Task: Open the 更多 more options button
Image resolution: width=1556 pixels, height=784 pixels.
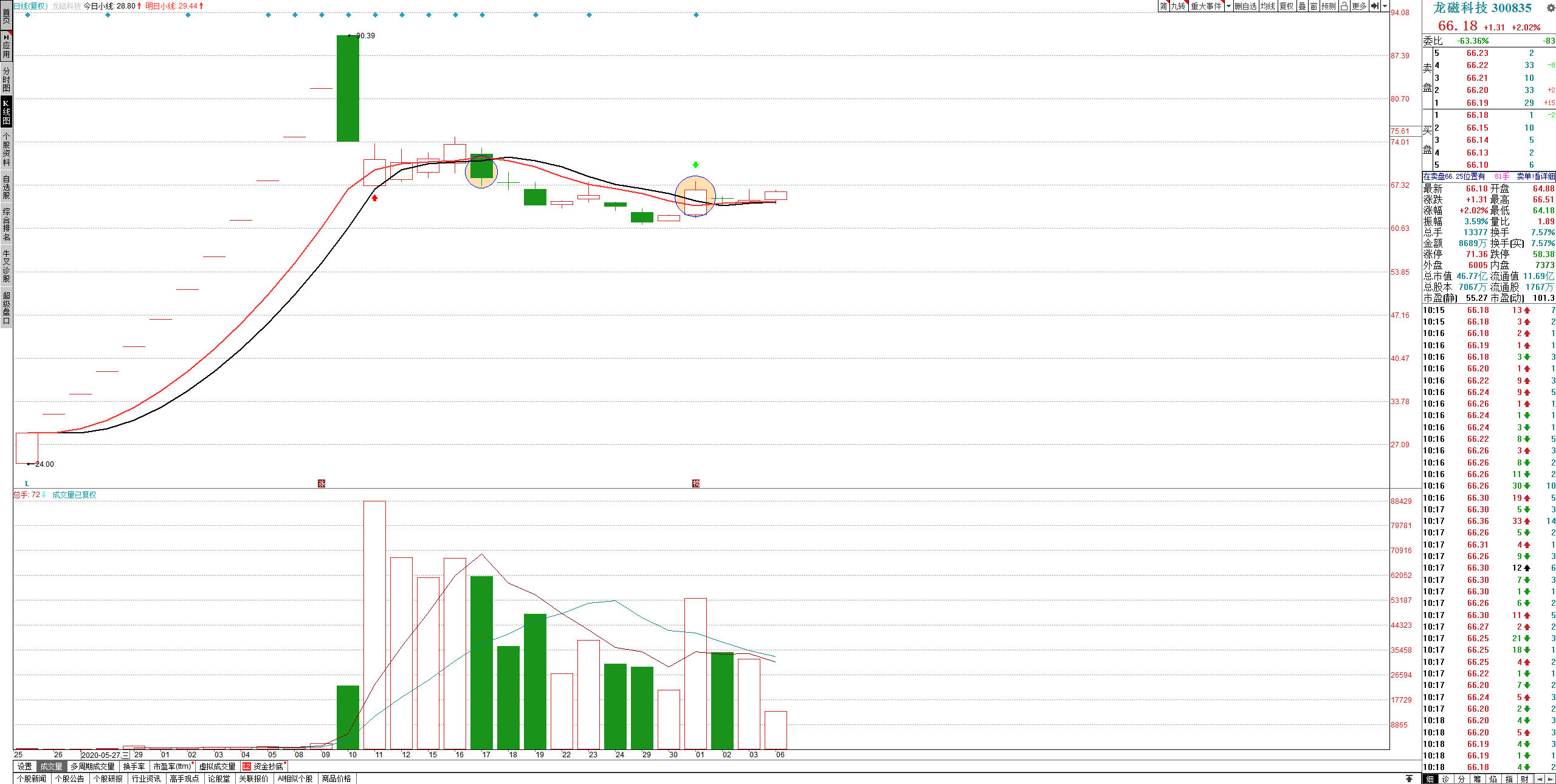Action: pyautogui.click(x=1360, y=6)
